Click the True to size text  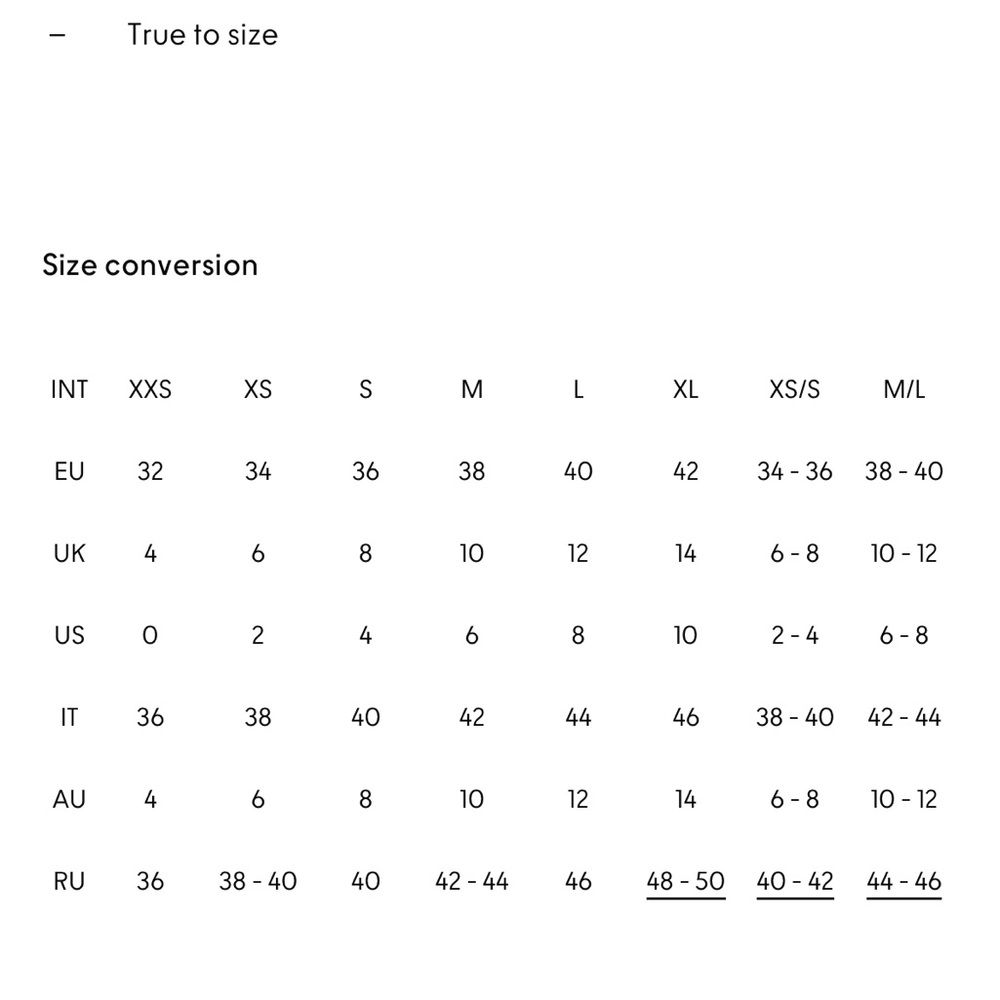point(202,35)
